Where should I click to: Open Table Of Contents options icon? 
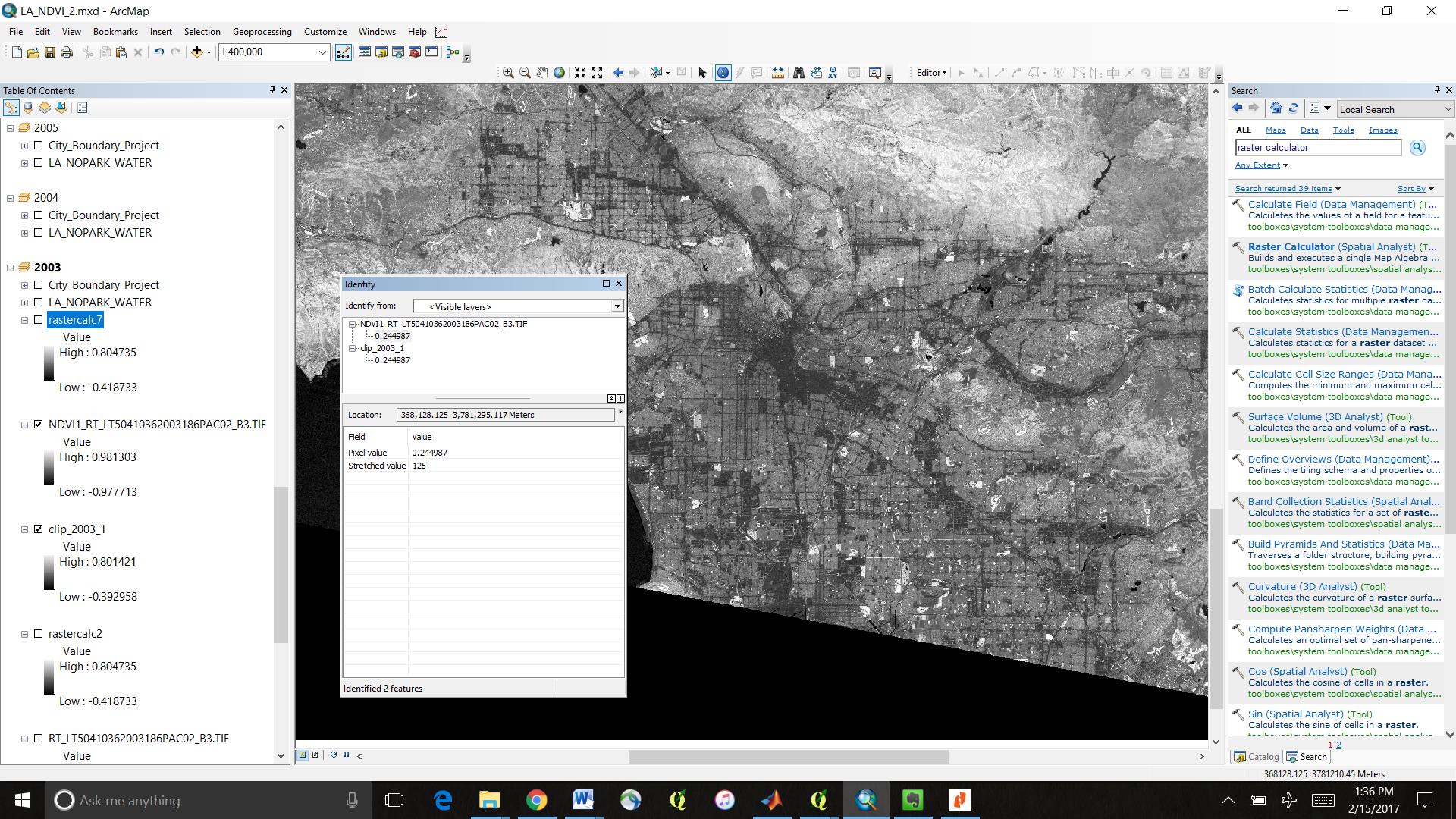click(82, 108)
